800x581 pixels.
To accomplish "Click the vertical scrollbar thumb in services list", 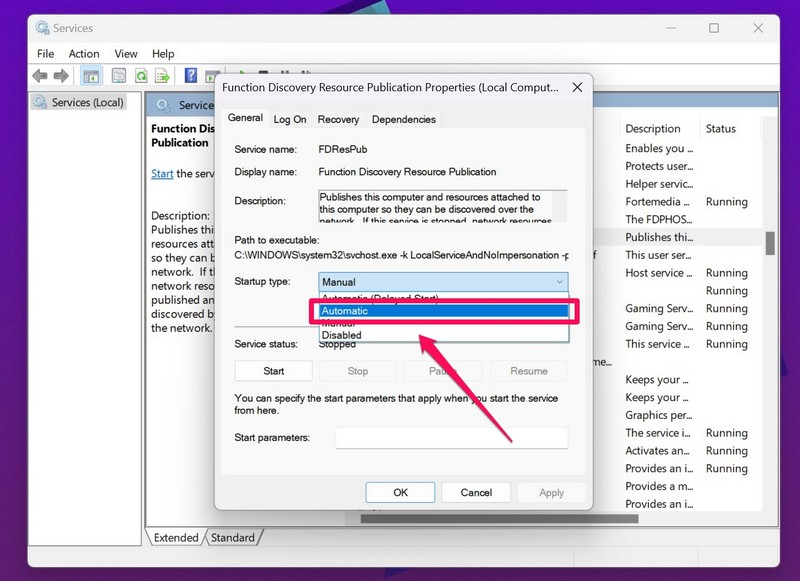I will point(770,243).
